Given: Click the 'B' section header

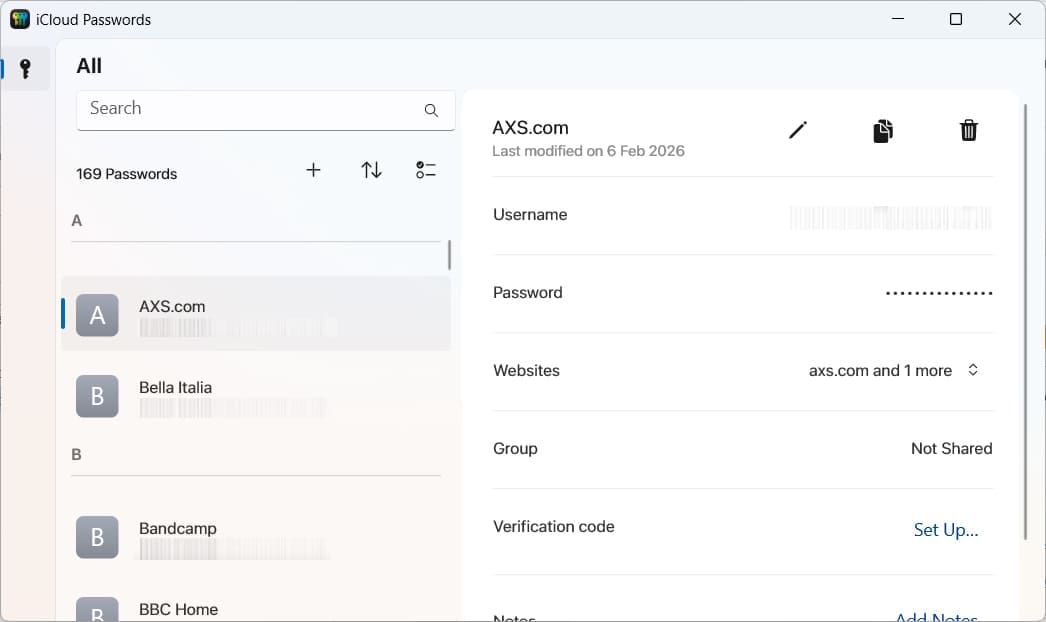Looking at the screenshot, I should point(77,454).
